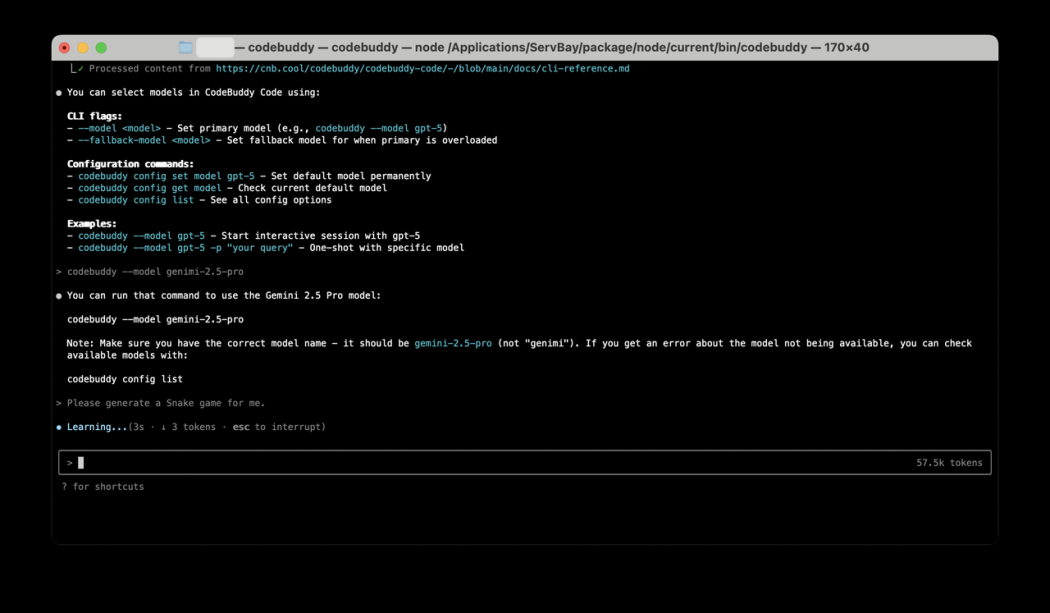The width and height of the screenshot is (1050, 613).
Task: Click cyan "codebuddy config list" under Configuration commands
Action: tap(136, 200)
